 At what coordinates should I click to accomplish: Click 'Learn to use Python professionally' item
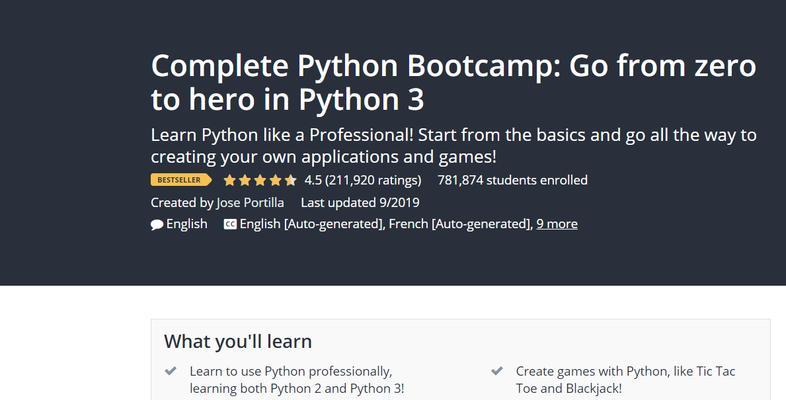point(297,380)
